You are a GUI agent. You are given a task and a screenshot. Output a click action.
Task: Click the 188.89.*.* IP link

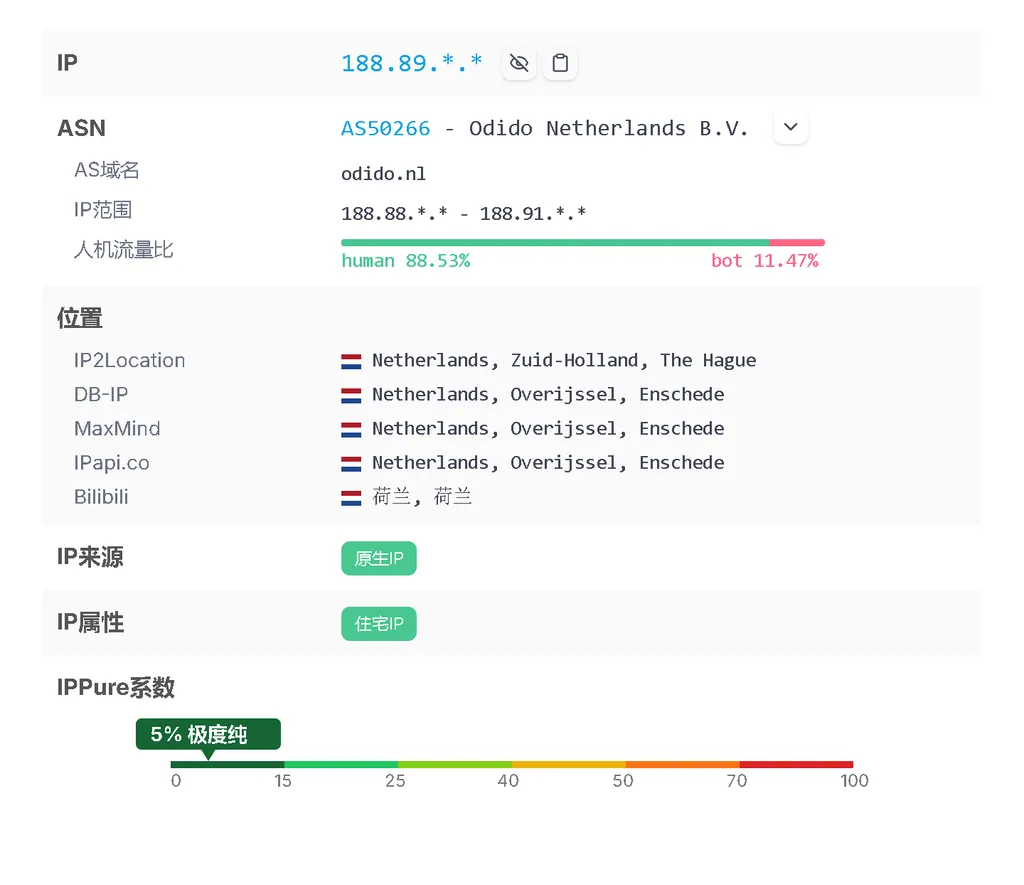pyautogui.click(x=411, y=62)
